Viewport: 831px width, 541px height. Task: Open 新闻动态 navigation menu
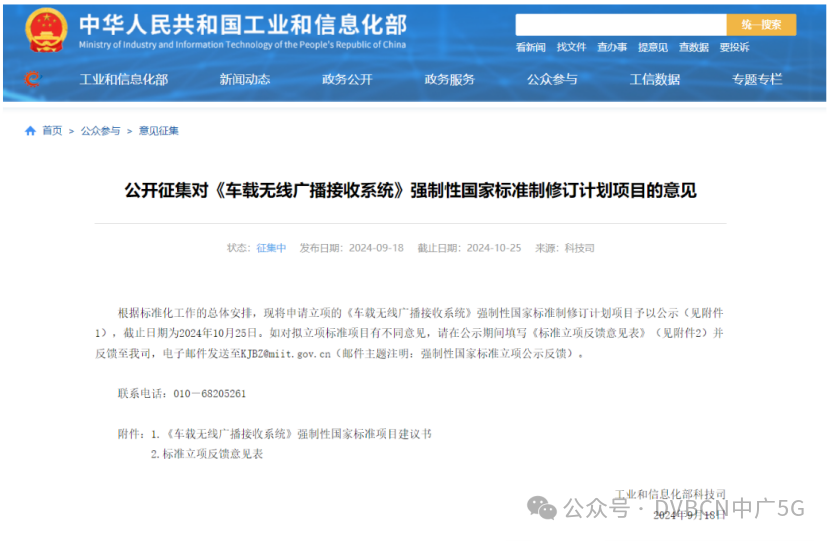tap(245, 80)
